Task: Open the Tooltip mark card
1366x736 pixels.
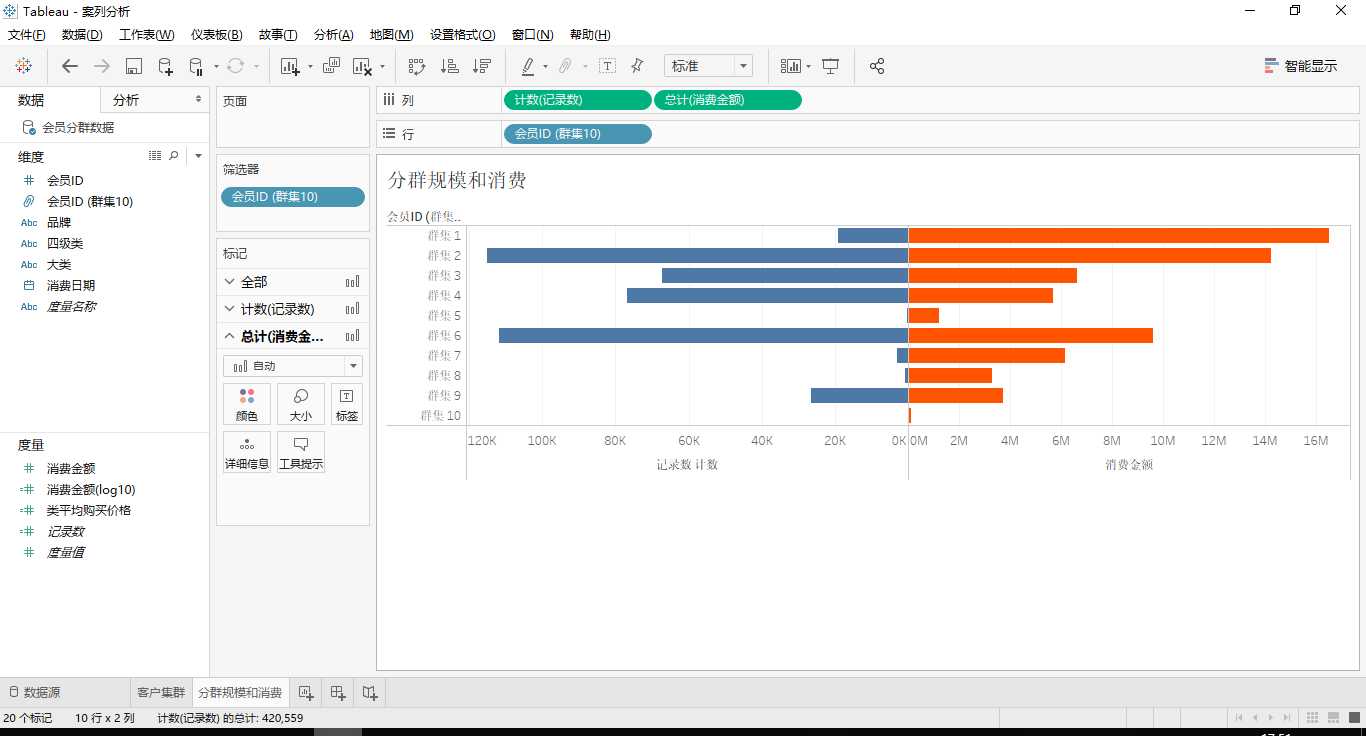Action: tap(301, 453)
